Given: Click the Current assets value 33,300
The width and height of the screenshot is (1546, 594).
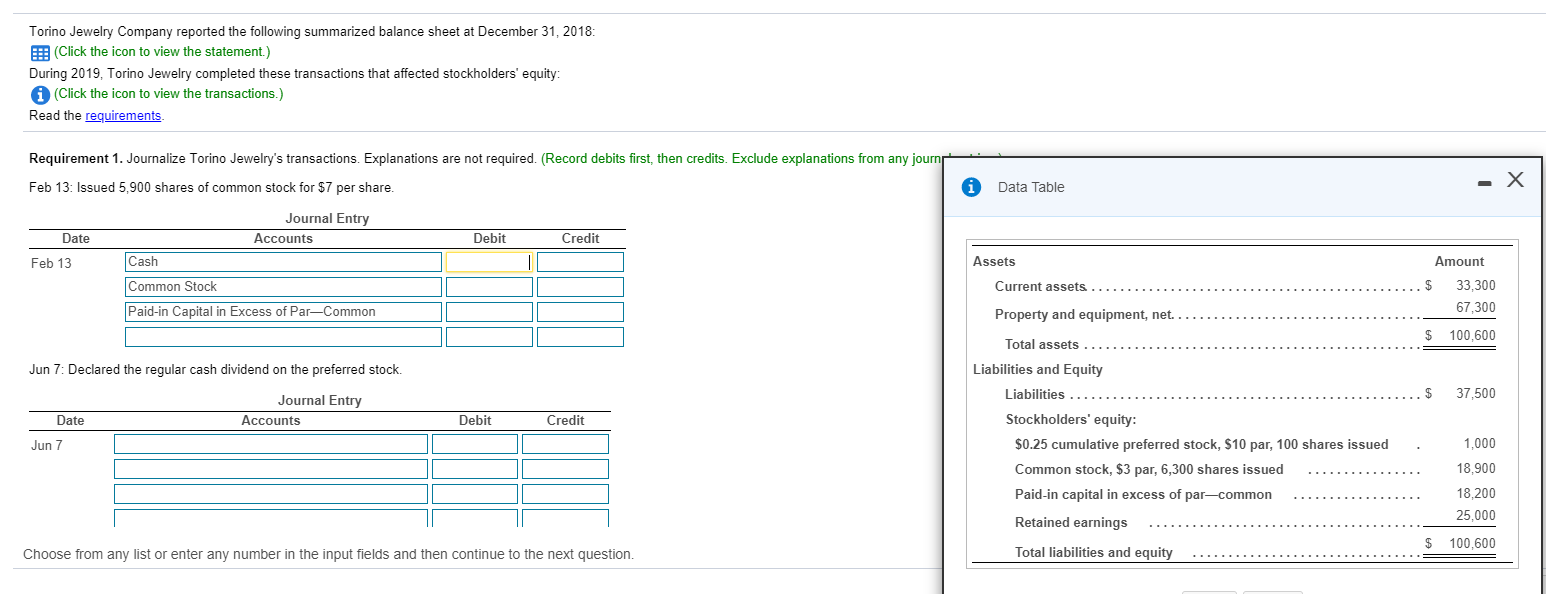Looking at the screenshot, I should (x=1476, y=285).
